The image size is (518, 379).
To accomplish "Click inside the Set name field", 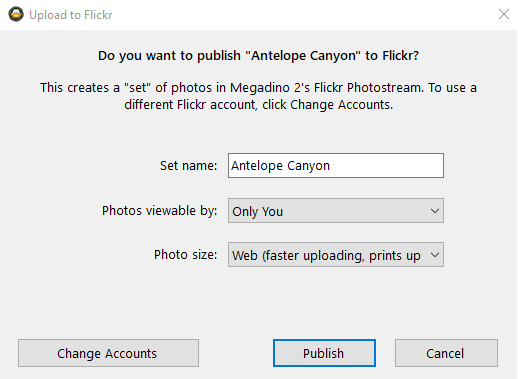I will [336, 166].
